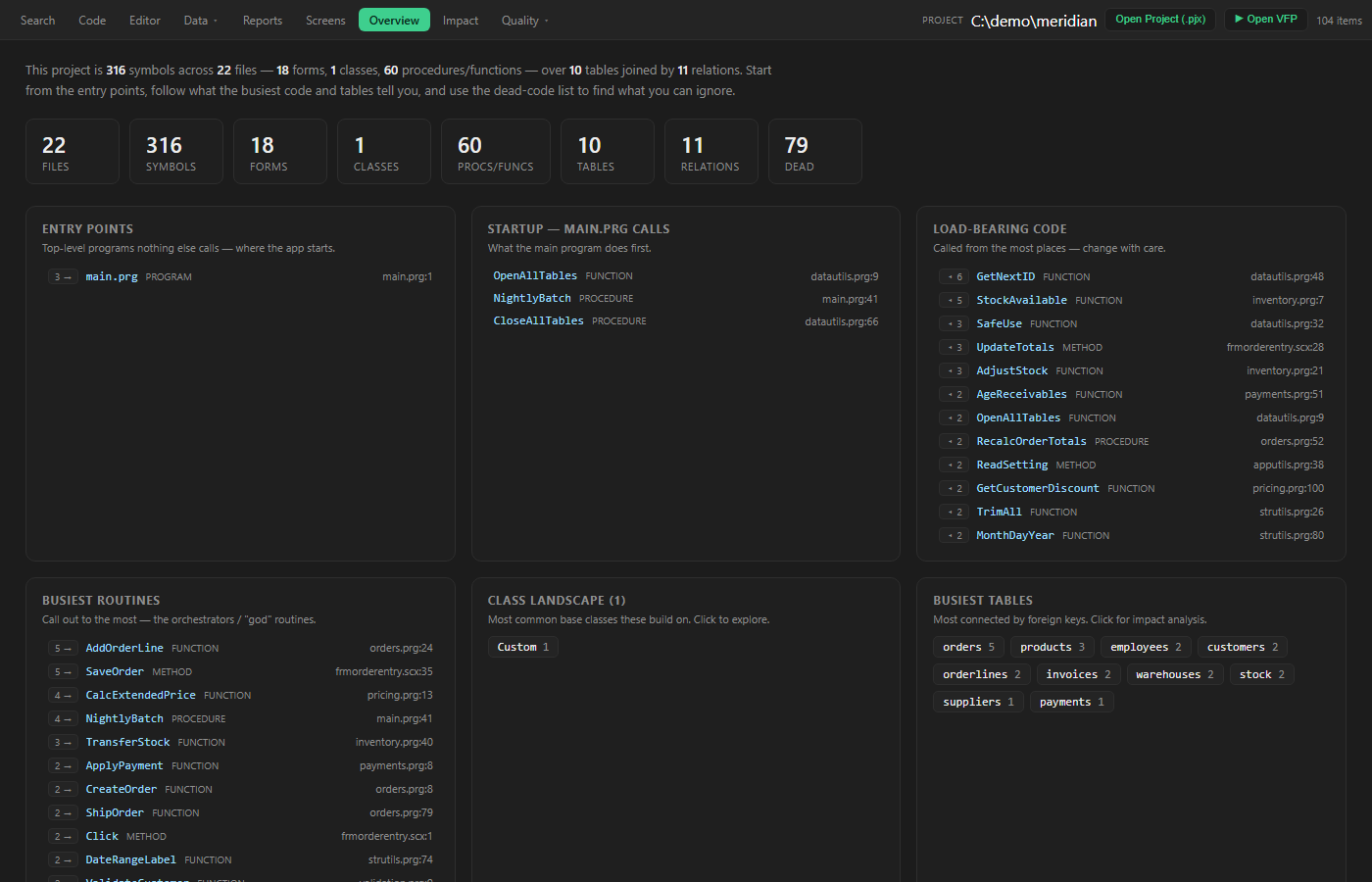
Task: Click the 22 Files stat card
Action: pos(73,151)
